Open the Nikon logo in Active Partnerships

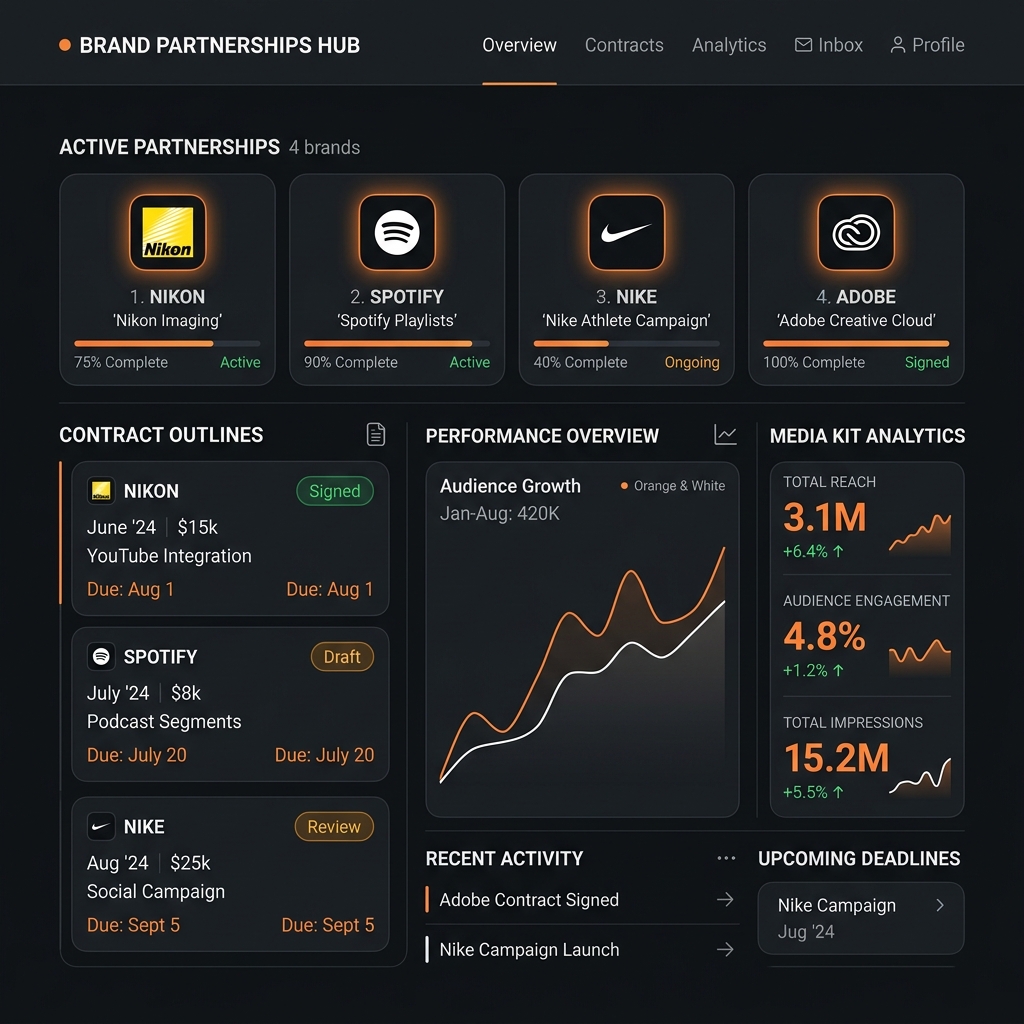168,232
